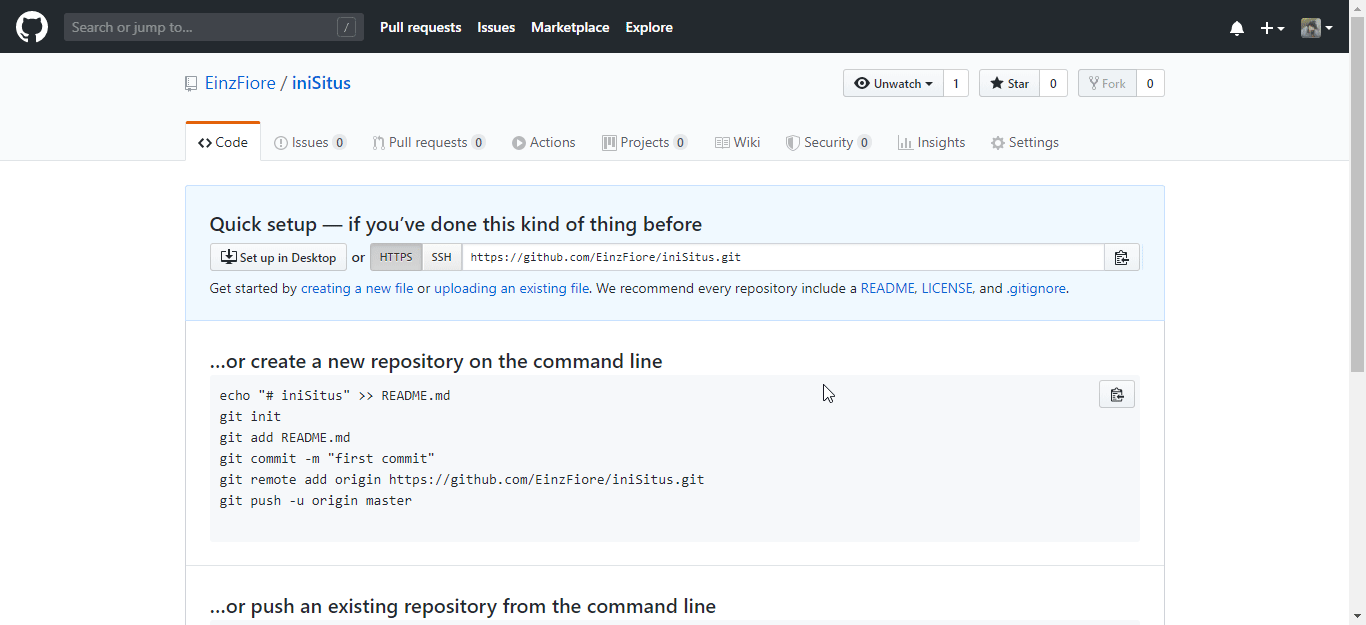The image size is (1366, 625).
Task: Open the notifications bell icon
Action: pyautogui.click(x=1237, y=28)
